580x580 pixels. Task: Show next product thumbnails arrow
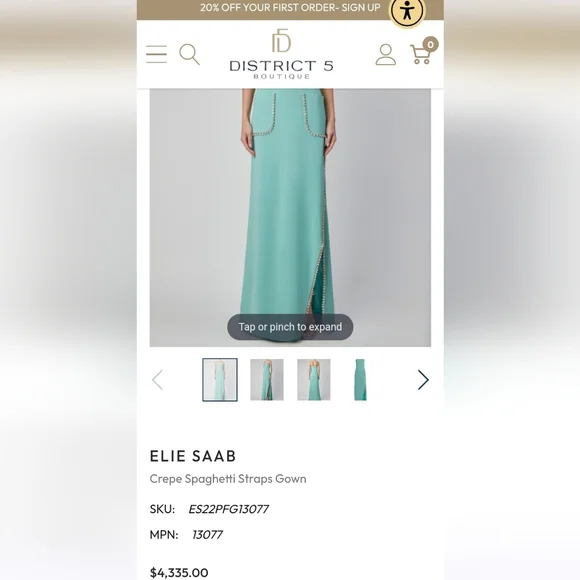coord(423,380)
